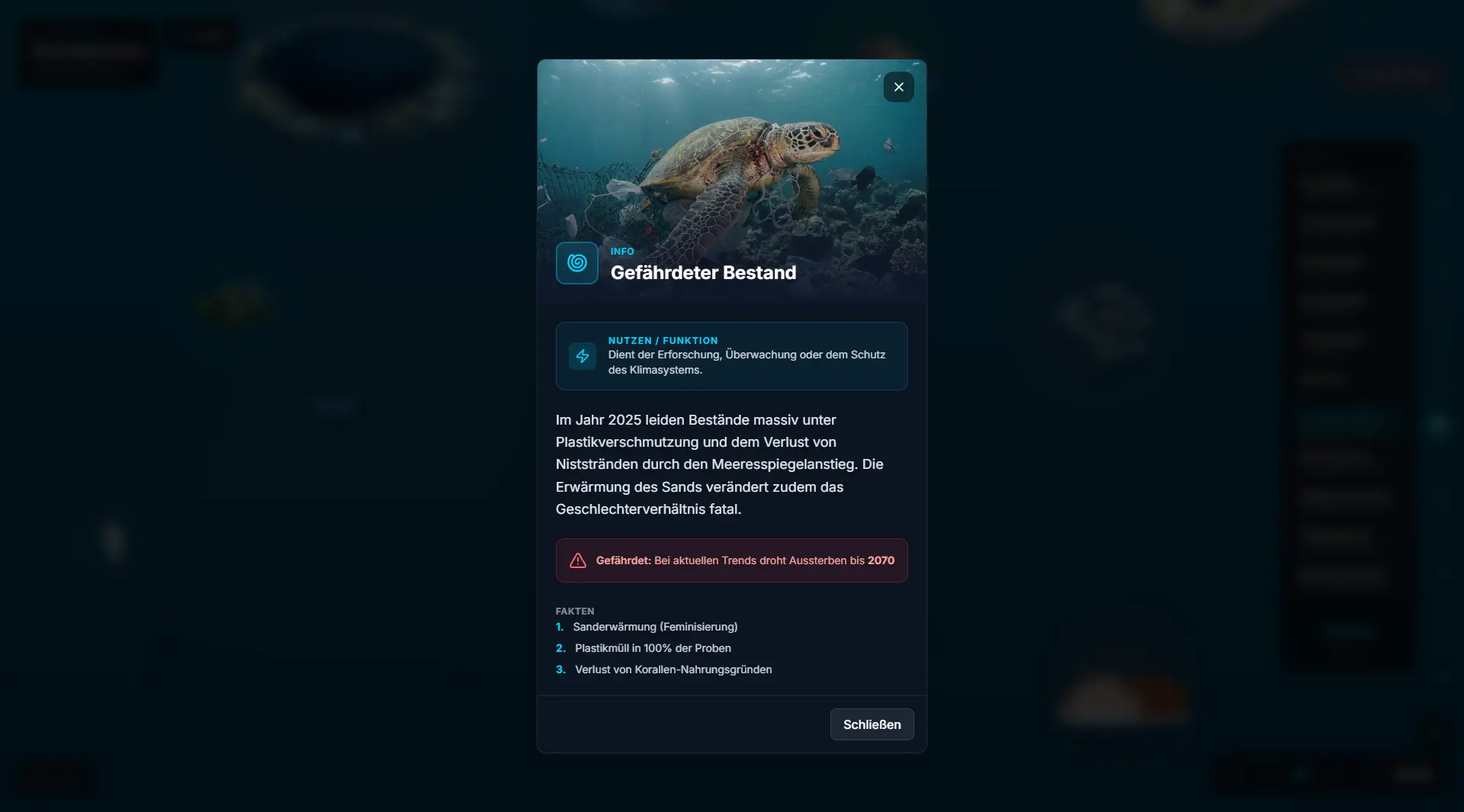Screen dimensions: 1464x812
Task: Click the paragraph about Plastikverschmutzung
Action: click(x=720, y=464)
